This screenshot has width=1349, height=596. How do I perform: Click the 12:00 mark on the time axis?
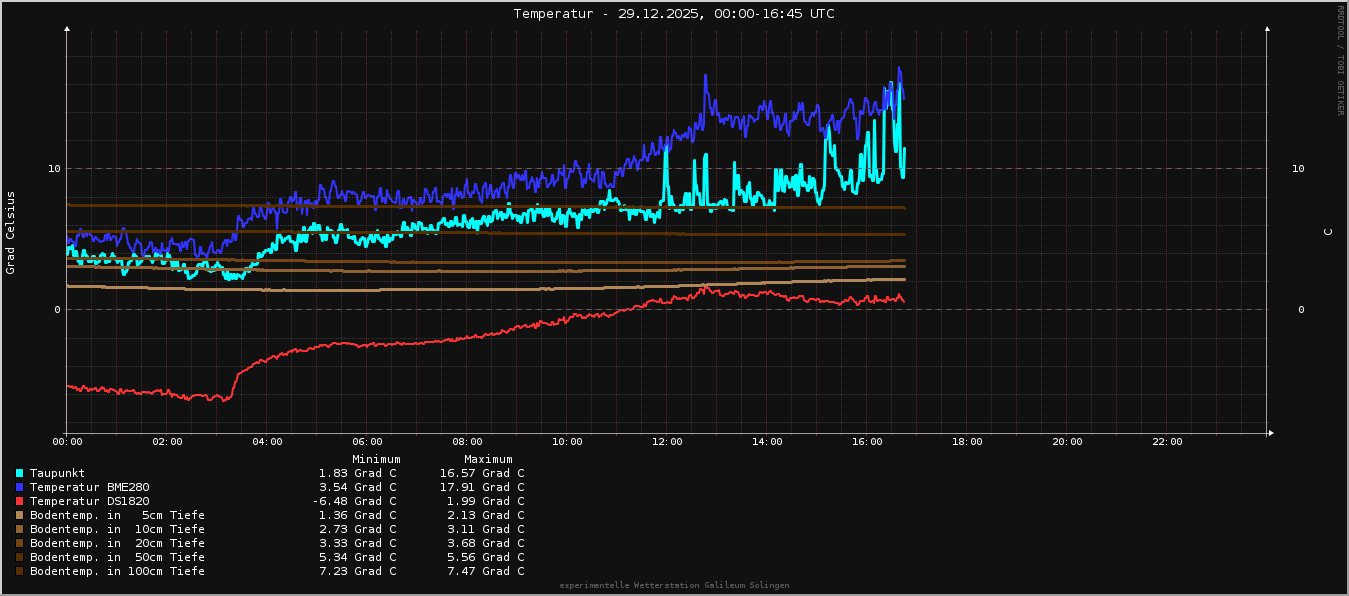coord(667,442)
